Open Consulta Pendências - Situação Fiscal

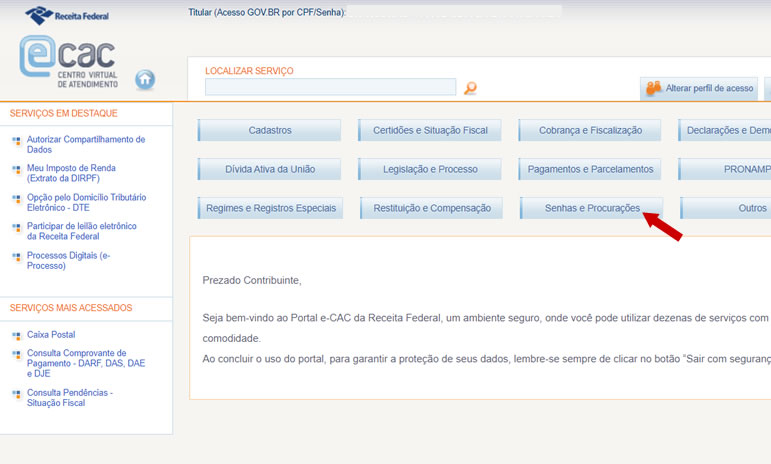click(70, 398)
